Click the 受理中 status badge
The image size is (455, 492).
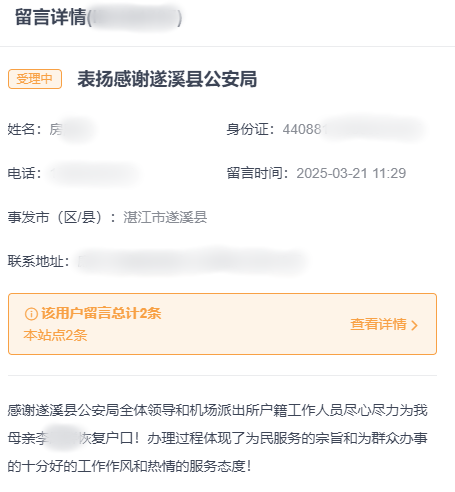click(x=35, y=79)
